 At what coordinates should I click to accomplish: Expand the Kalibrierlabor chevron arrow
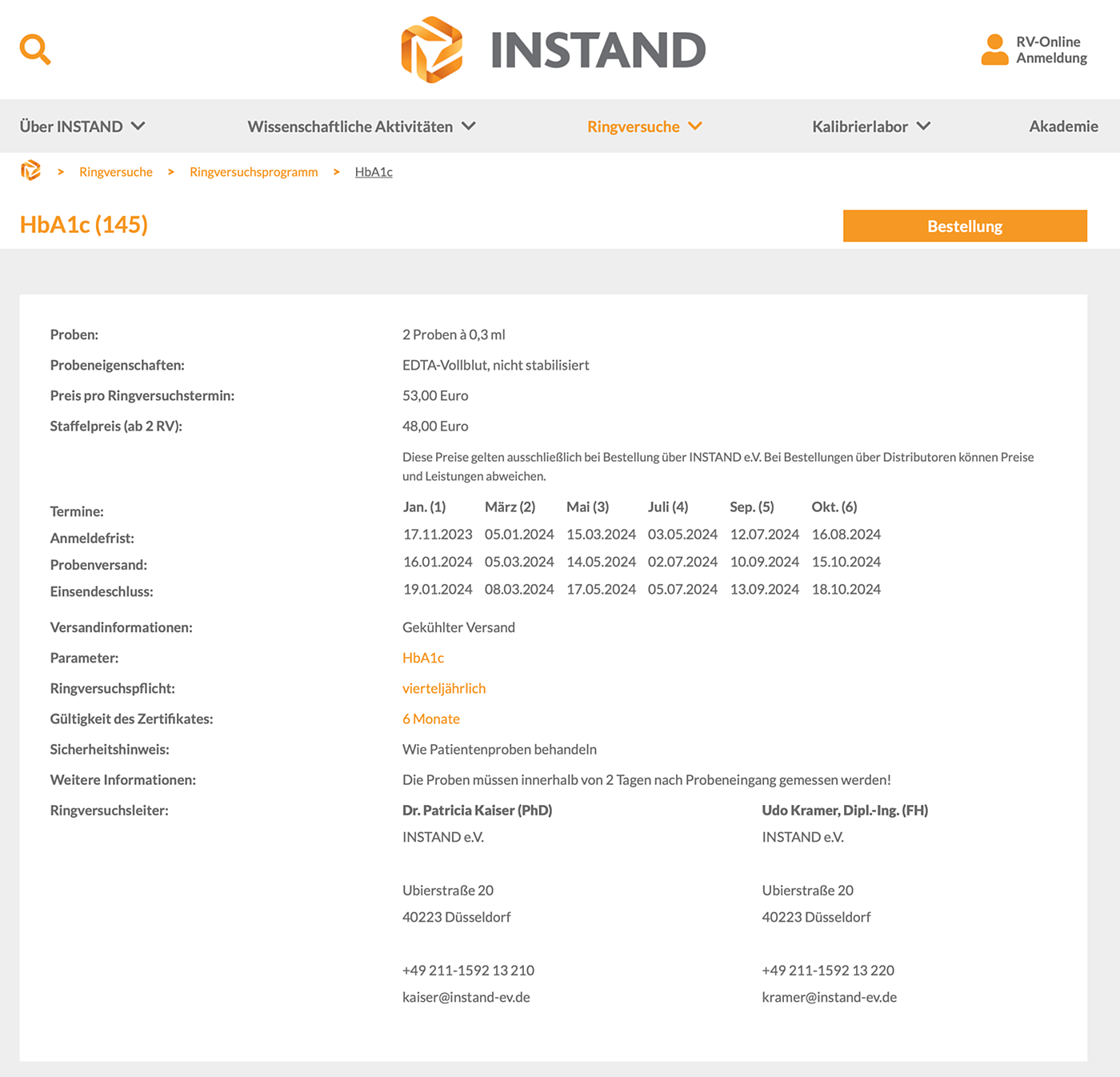(x=924, y=126)
